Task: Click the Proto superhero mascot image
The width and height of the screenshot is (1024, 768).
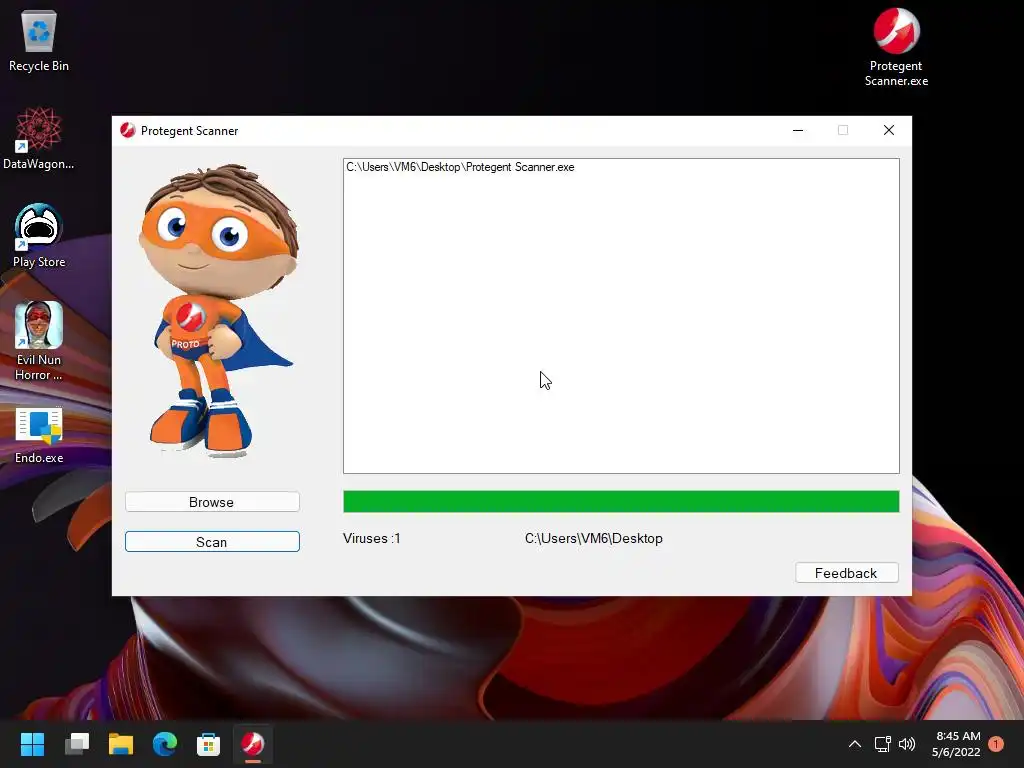Action: pyautogui.click(x=218, y=311)
